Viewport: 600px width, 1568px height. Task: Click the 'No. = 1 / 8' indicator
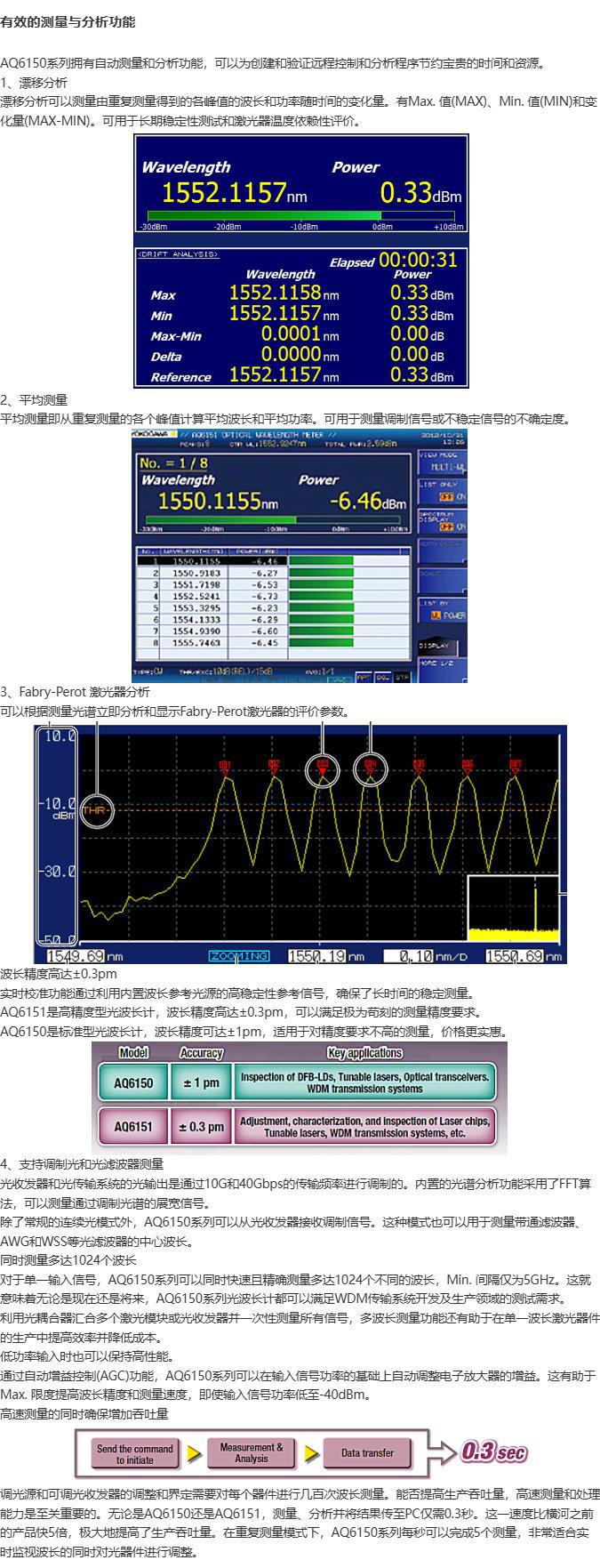click(x=172, y=463)
